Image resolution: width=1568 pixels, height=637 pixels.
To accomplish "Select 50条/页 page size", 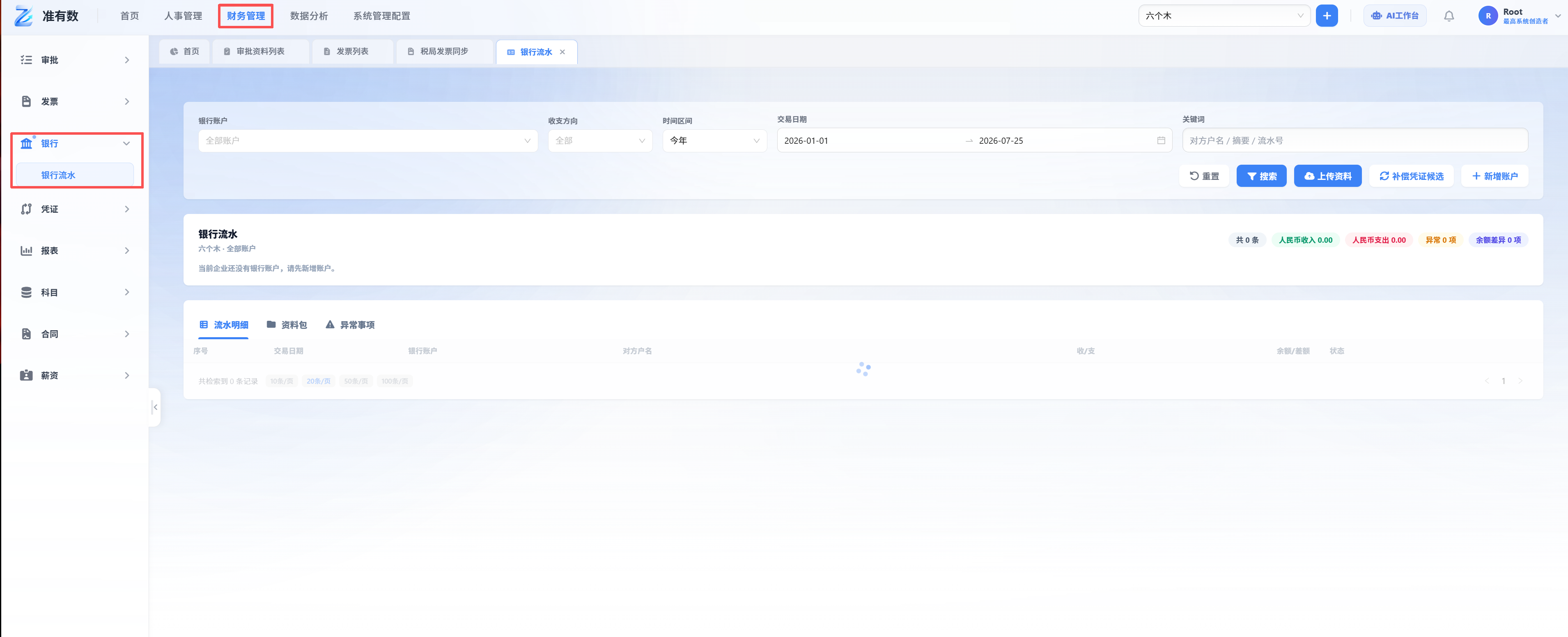I will pyautogui.click(x=356, y=381).
